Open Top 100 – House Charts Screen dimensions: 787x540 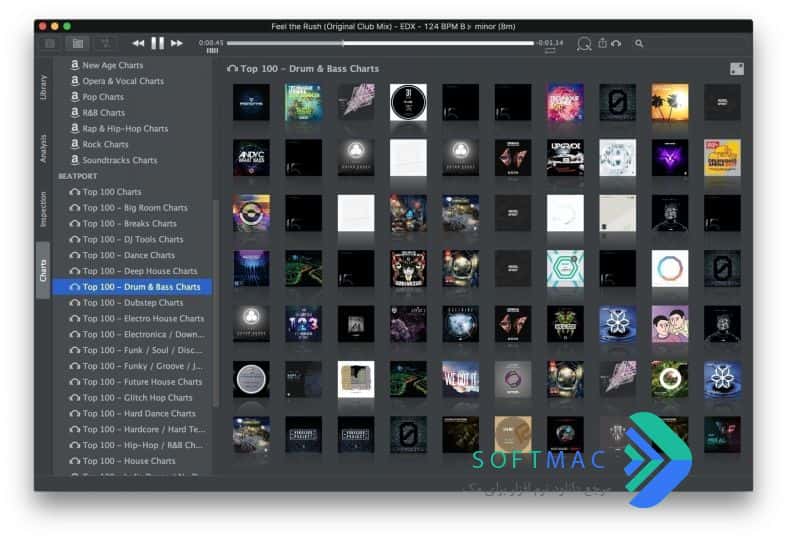click(122, 461)
